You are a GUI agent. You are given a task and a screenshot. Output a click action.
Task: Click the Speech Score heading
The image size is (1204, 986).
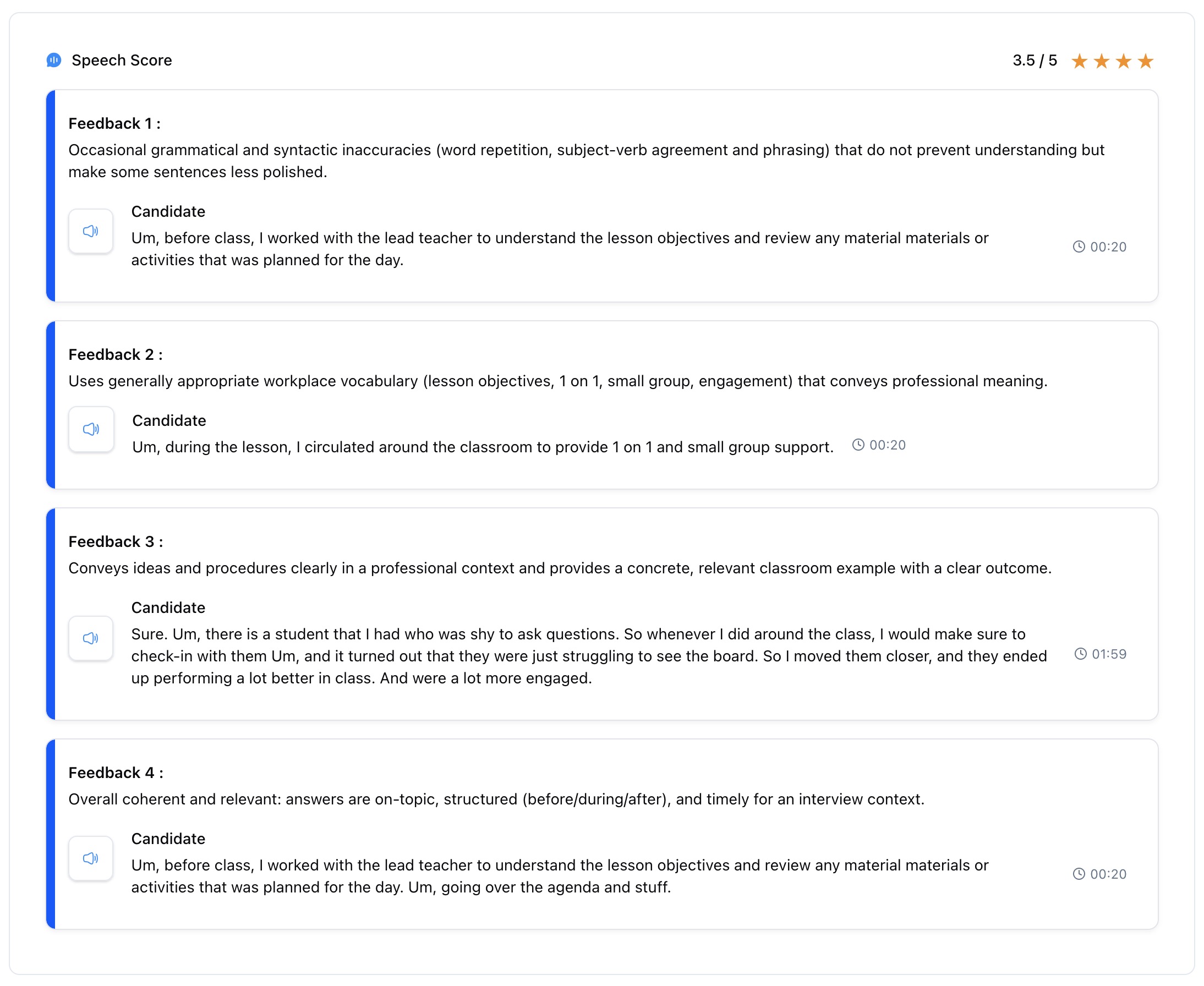click(x=122, y=60)
